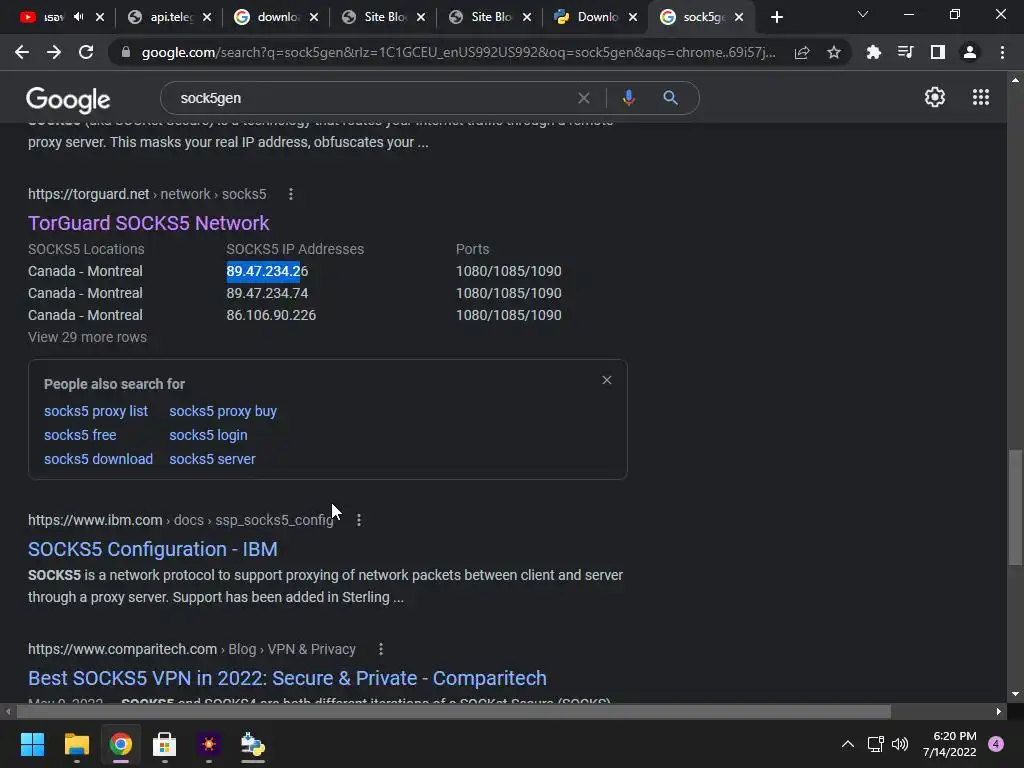Go forward with the browser forward arrow
The image size is (1024, 768).
54,52
